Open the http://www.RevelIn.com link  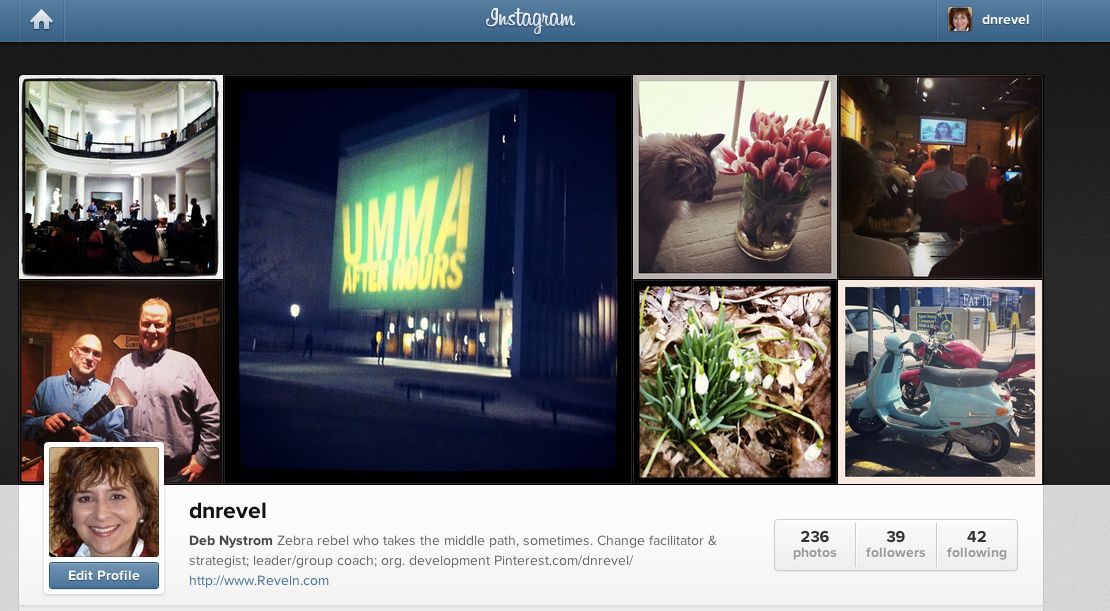(259, 581)
